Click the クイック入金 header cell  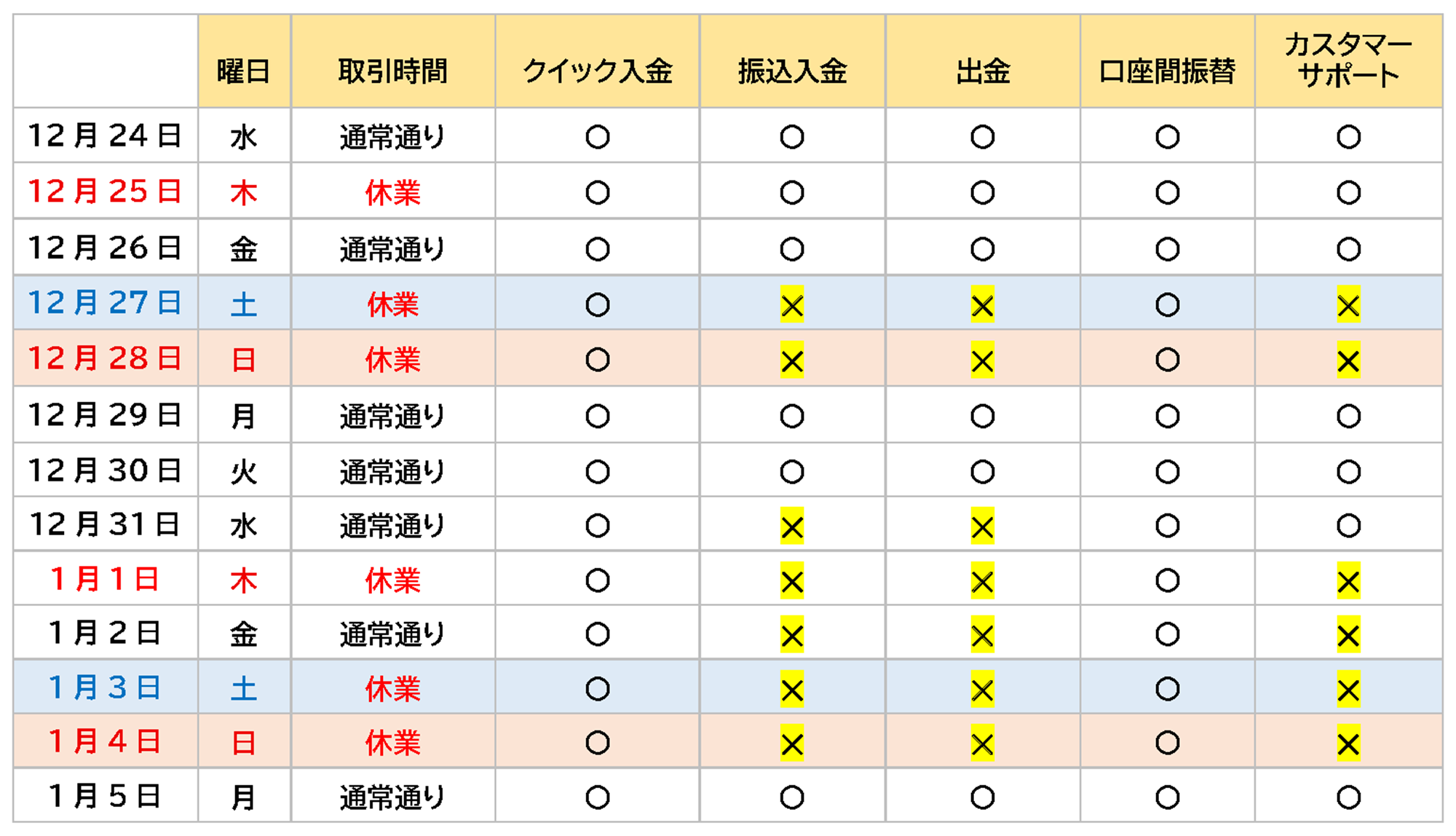tap(597, 71)
